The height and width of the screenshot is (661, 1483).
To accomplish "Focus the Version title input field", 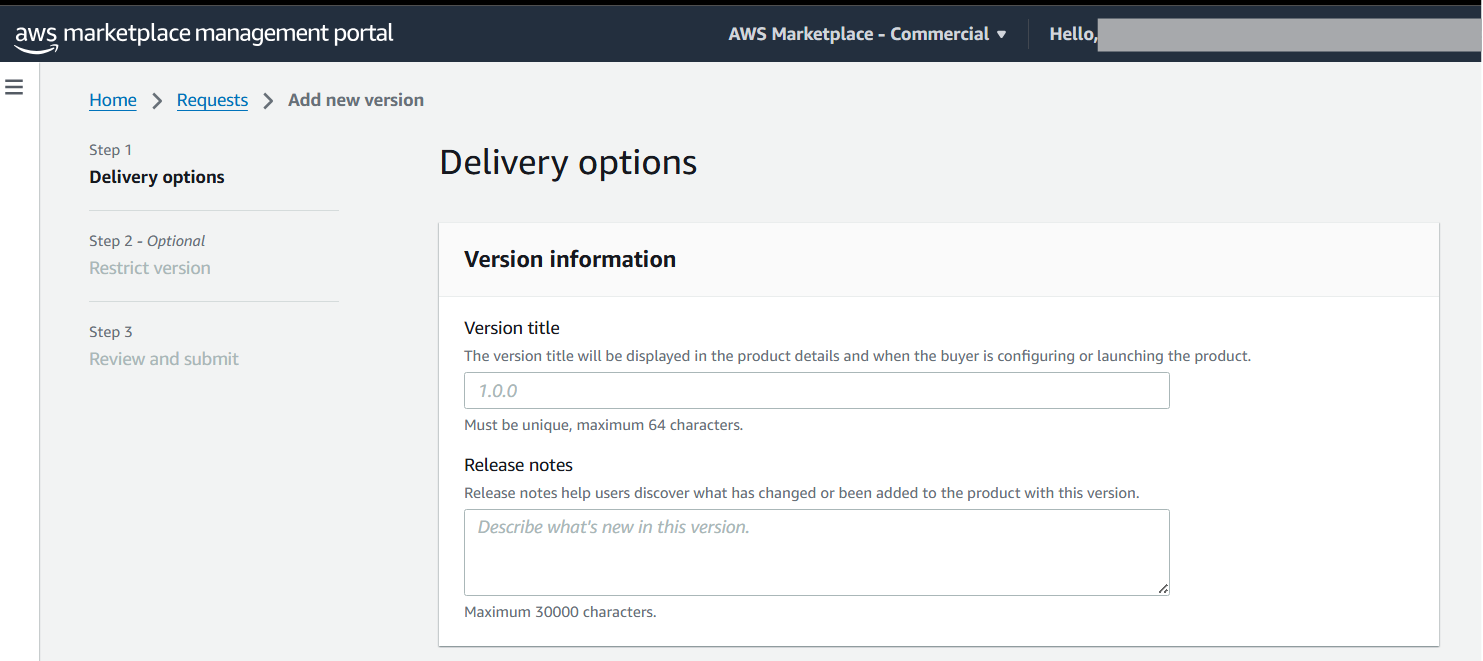I will click(x=817, y=391).
